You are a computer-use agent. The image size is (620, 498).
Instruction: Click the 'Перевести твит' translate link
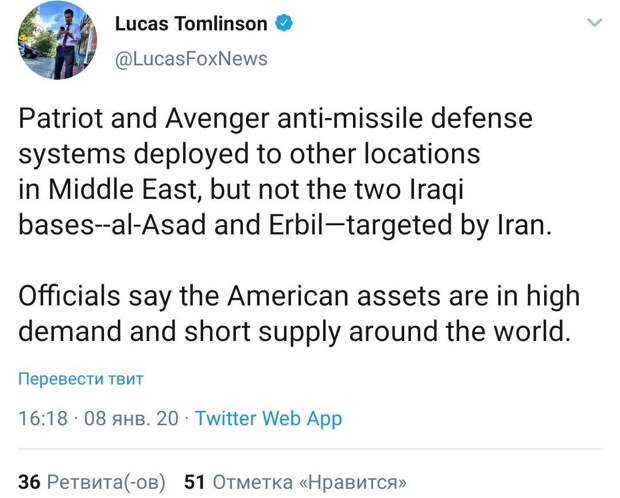tap(81, 379)
